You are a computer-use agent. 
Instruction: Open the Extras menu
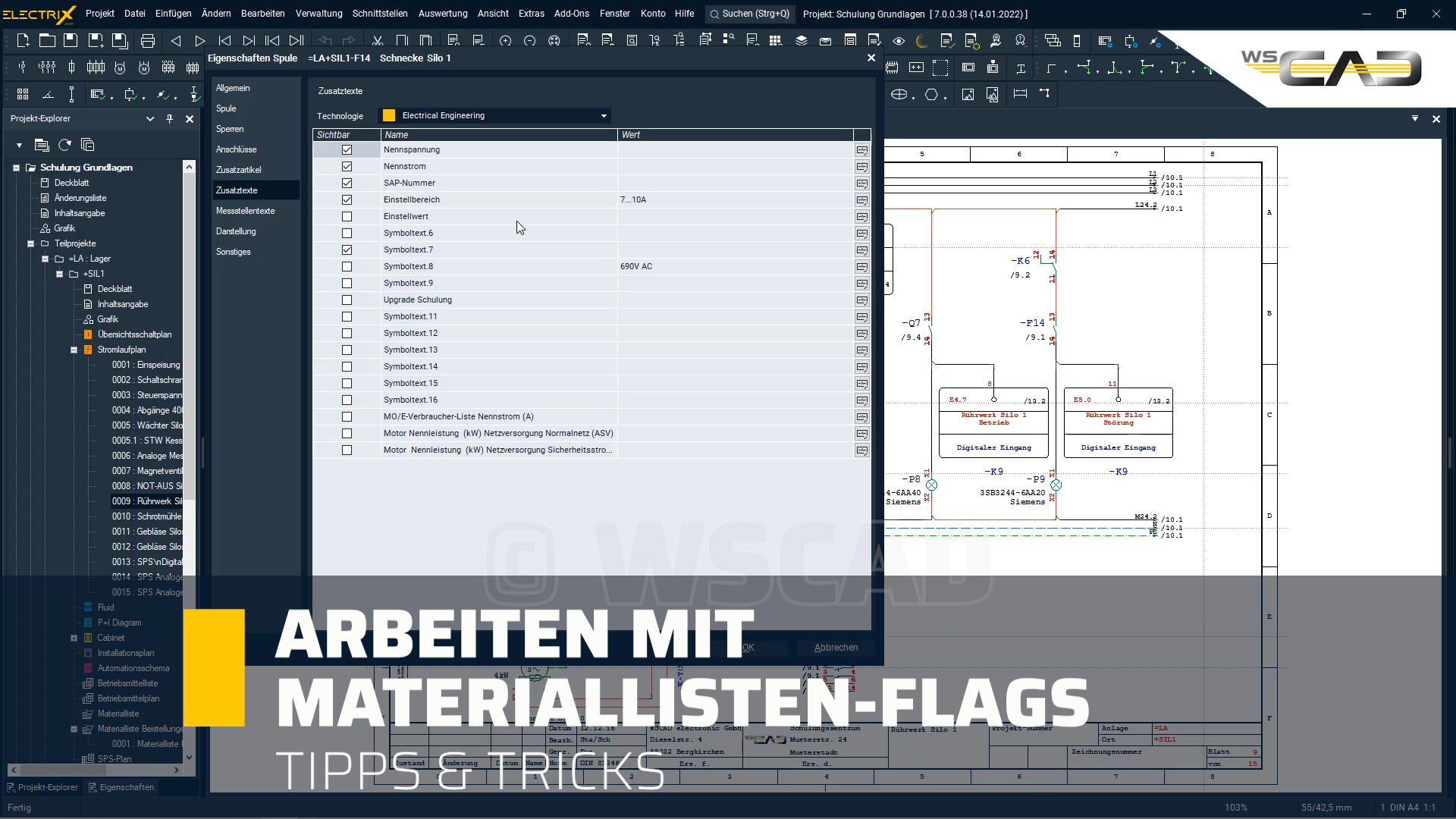[x=532, y=14]
